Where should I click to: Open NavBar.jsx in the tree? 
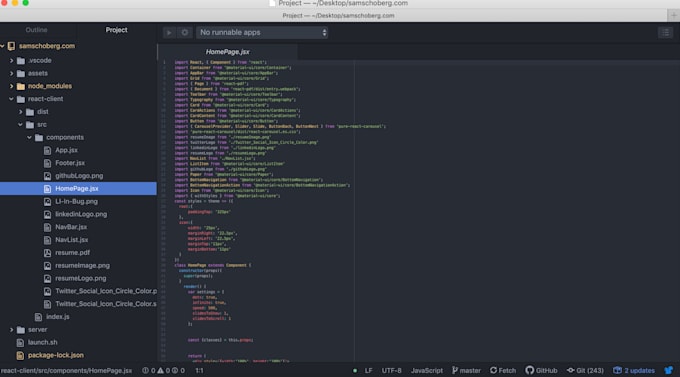coord(71,227)
